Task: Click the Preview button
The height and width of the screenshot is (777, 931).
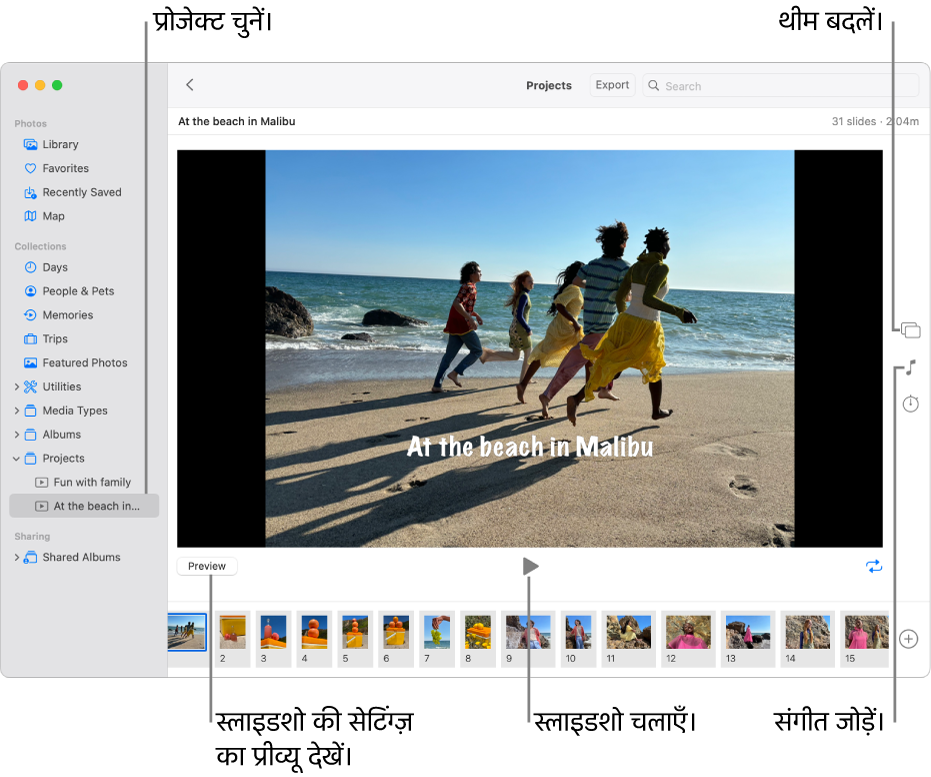Action: 207,566
